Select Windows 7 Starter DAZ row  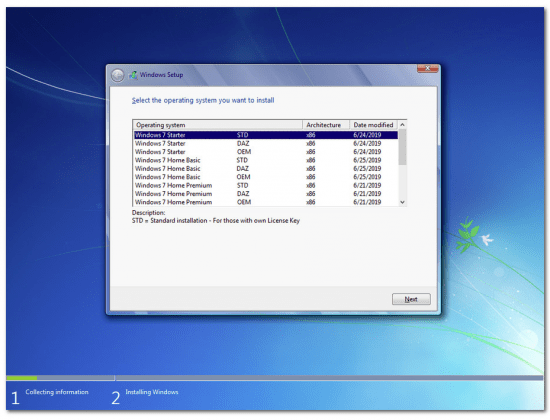266,143
